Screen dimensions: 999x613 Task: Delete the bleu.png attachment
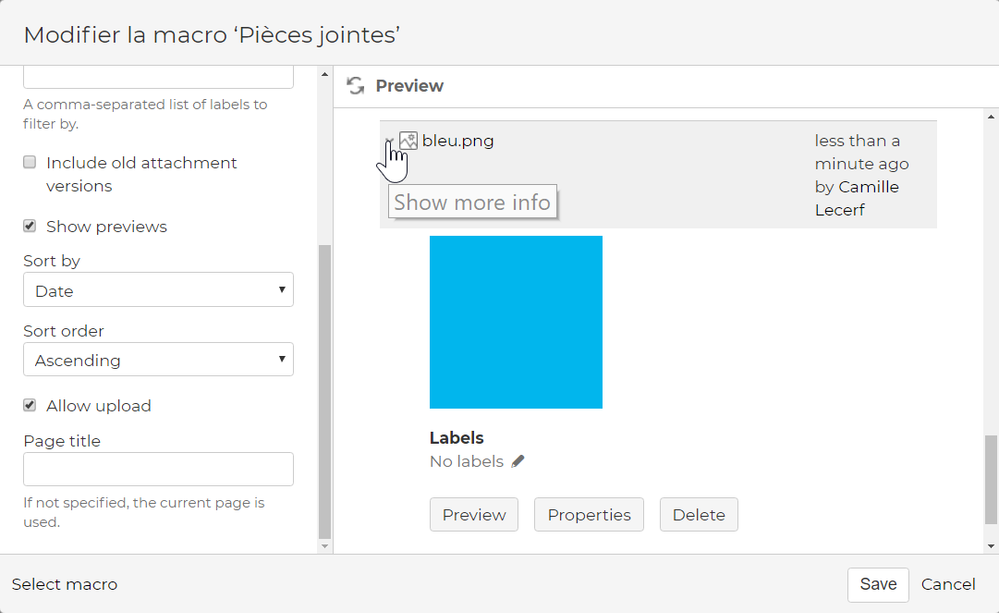(x=698, y=515)
